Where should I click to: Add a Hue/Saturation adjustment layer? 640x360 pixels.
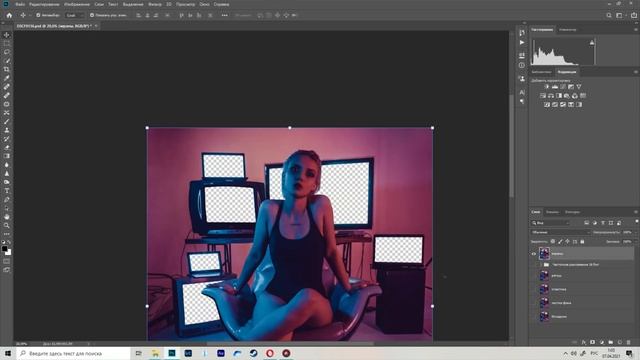coord(543,96)
